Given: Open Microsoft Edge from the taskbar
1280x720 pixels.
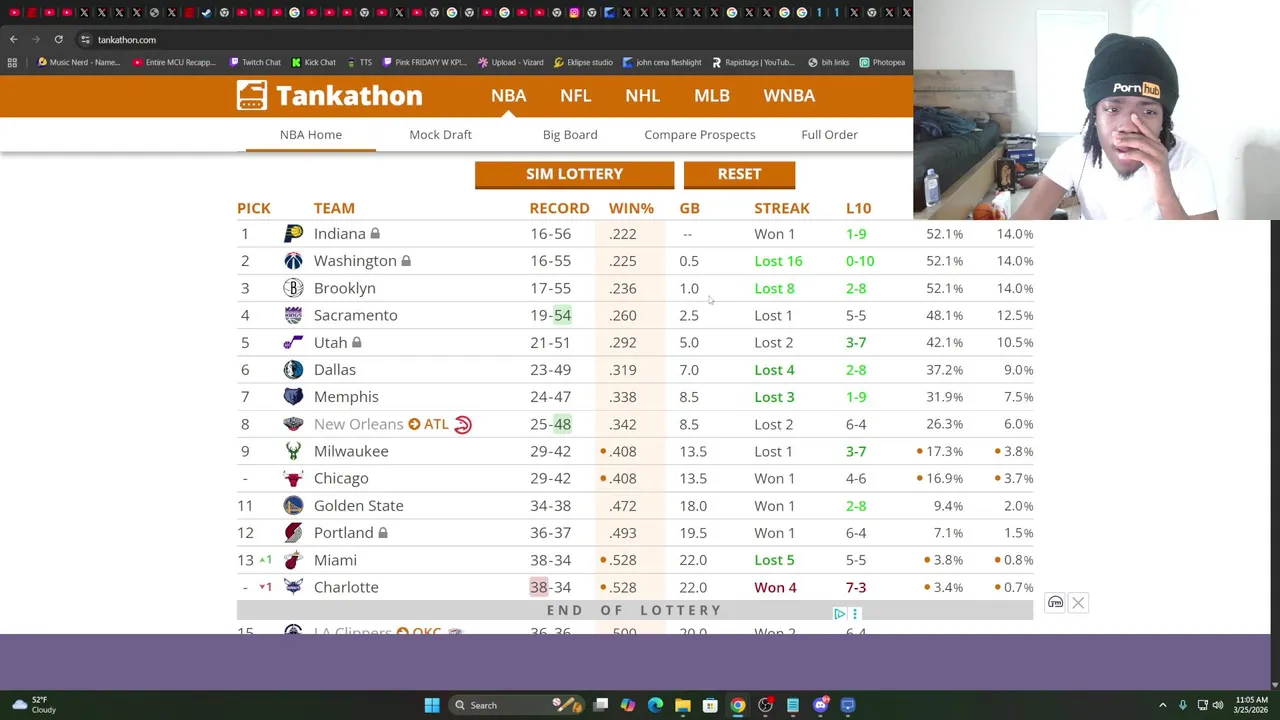Looking at the screenshot, I should [x=655, y=705].
